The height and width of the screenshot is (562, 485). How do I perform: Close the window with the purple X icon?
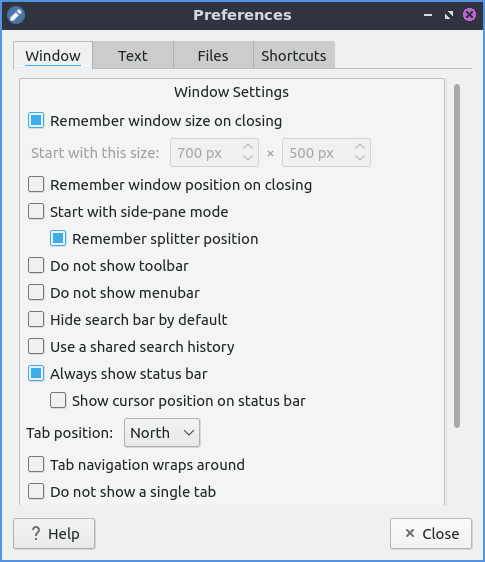coord(469,15)
